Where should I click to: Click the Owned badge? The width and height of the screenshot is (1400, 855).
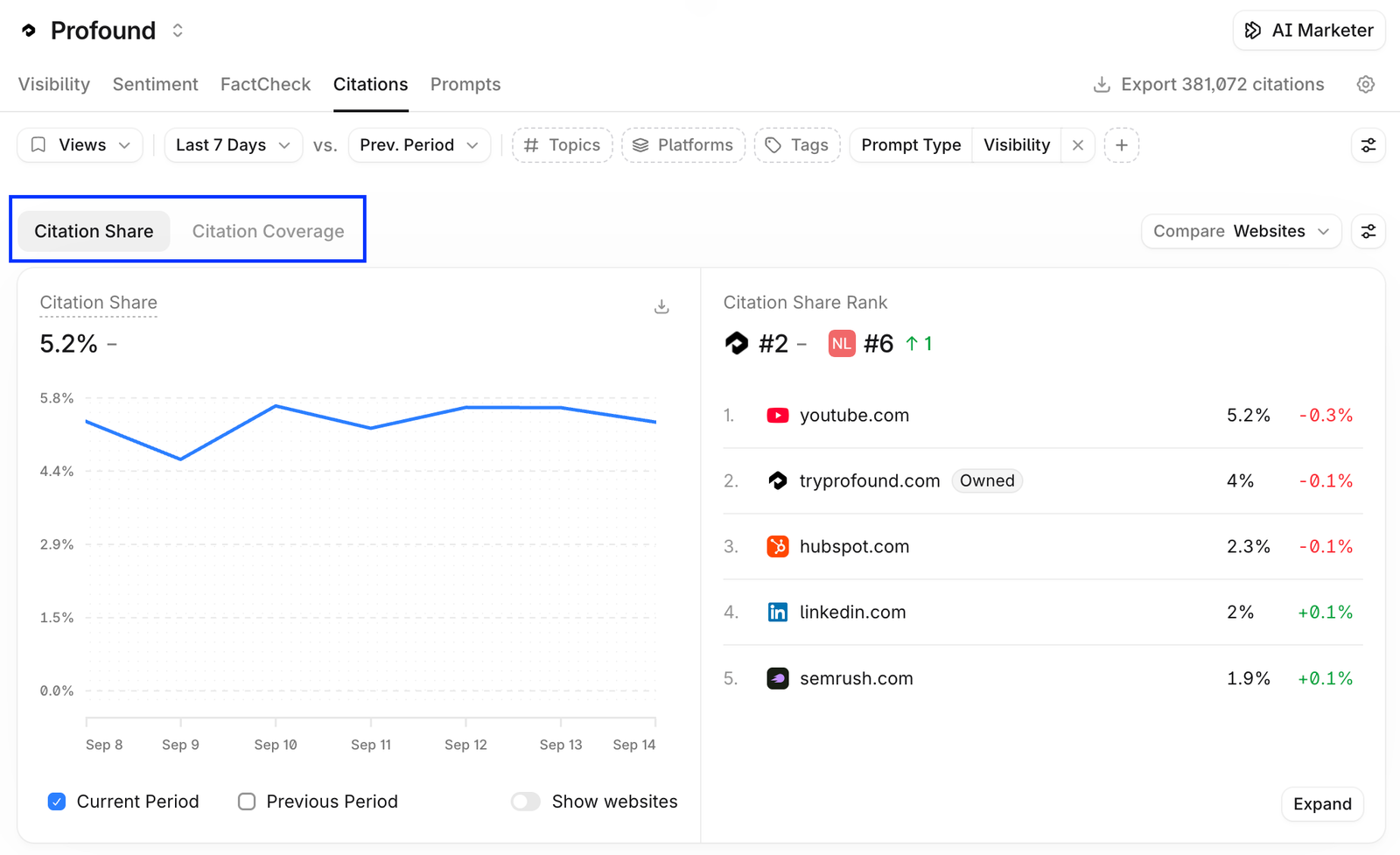987,480
